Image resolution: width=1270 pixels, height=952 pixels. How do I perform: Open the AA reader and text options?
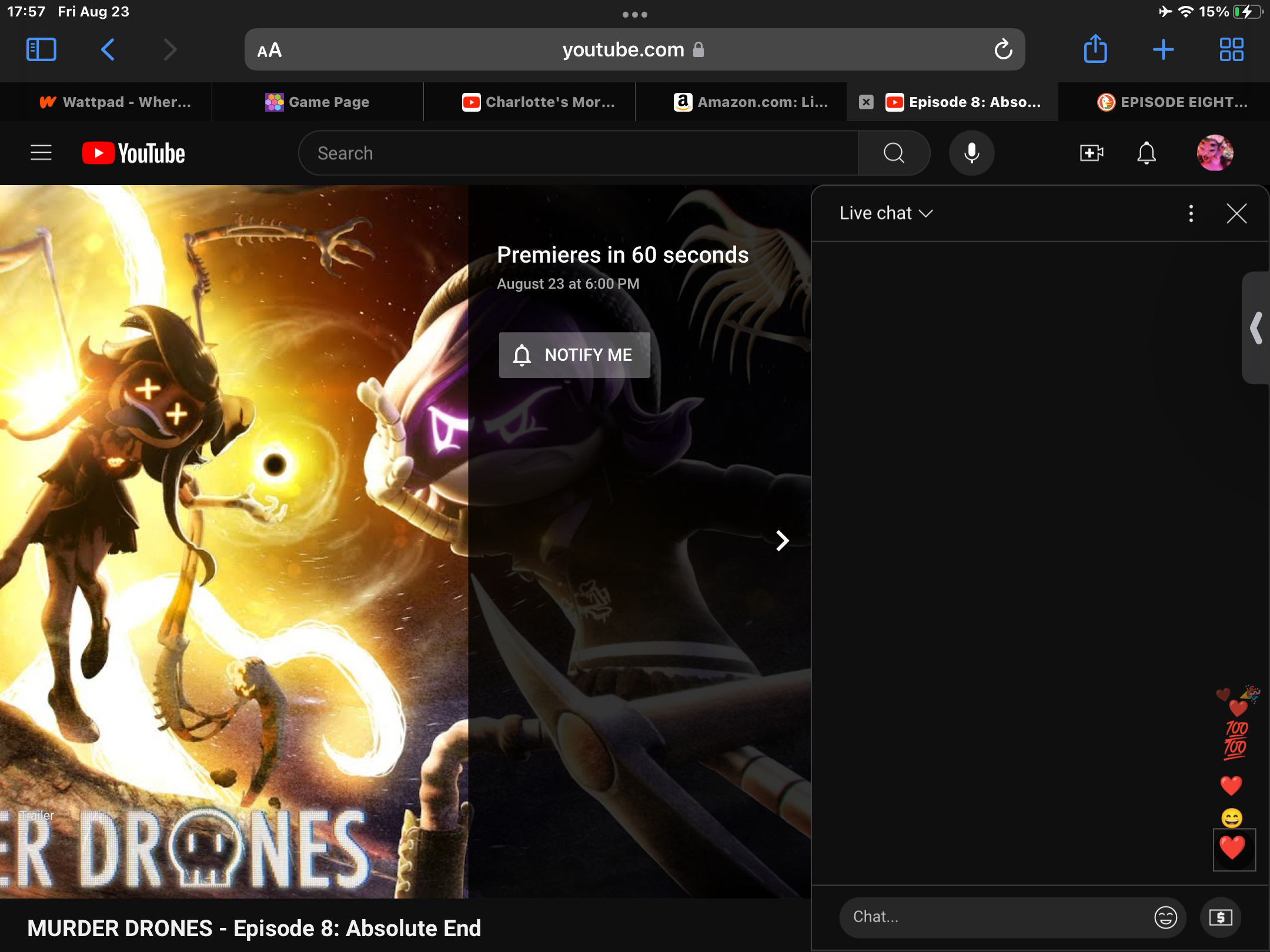click(270, 50)
